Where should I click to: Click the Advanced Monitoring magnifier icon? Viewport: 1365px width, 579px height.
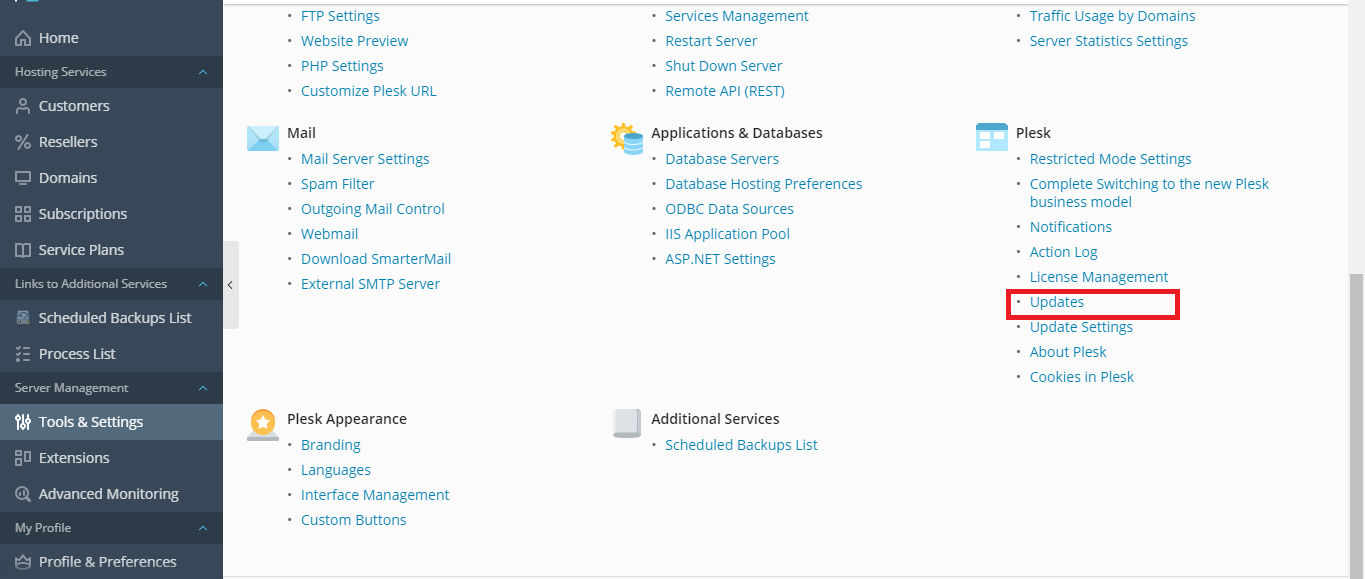(x=23, y=494)
